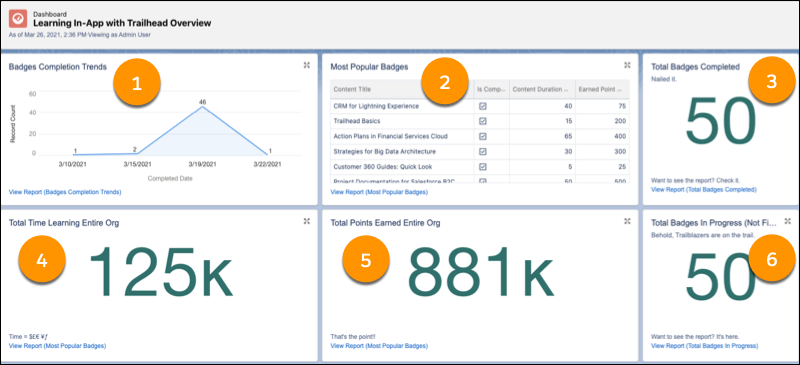800x365 pixels.
Task: Click the Record Count axis title
Action: click(13, 124)
